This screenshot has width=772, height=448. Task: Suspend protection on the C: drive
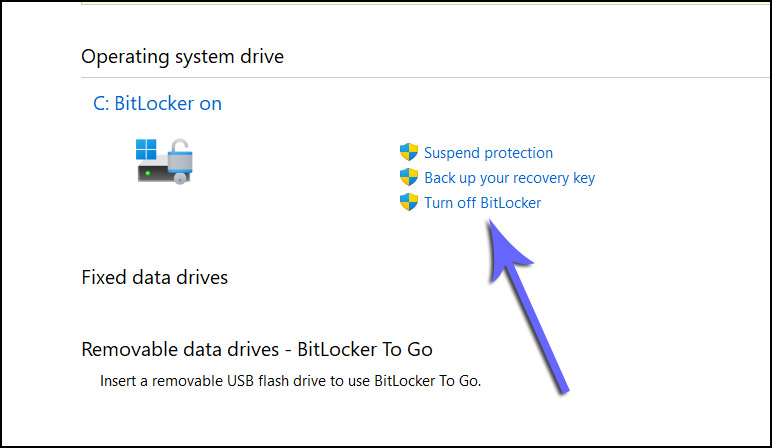pyautogui.click(x=488, y=153)
